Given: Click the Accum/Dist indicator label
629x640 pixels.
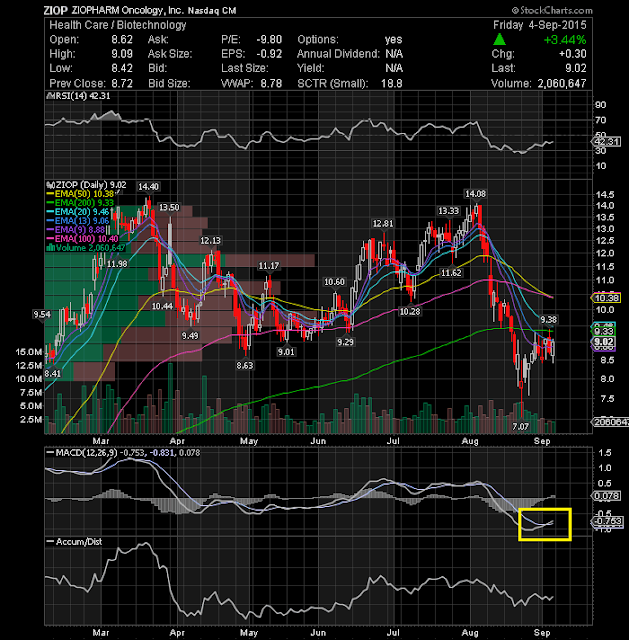Looking at the screenshot, I should (x=75, y=542).
